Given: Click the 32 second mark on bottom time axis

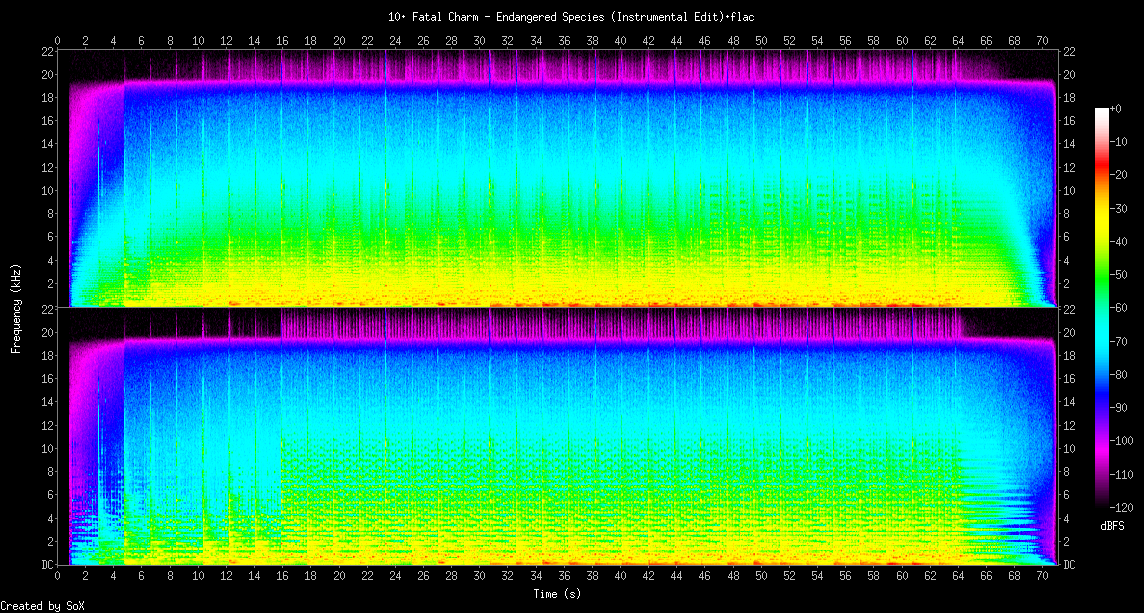Looking at the screenshot, I should tap(508, 575).
